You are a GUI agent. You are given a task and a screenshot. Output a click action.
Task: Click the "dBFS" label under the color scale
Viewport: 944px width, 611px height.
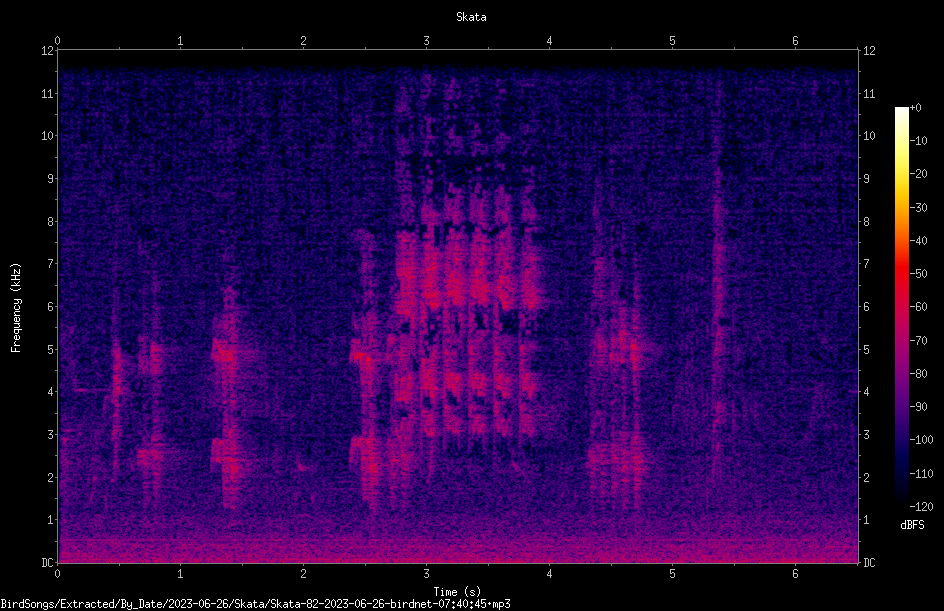coord(912,525)
